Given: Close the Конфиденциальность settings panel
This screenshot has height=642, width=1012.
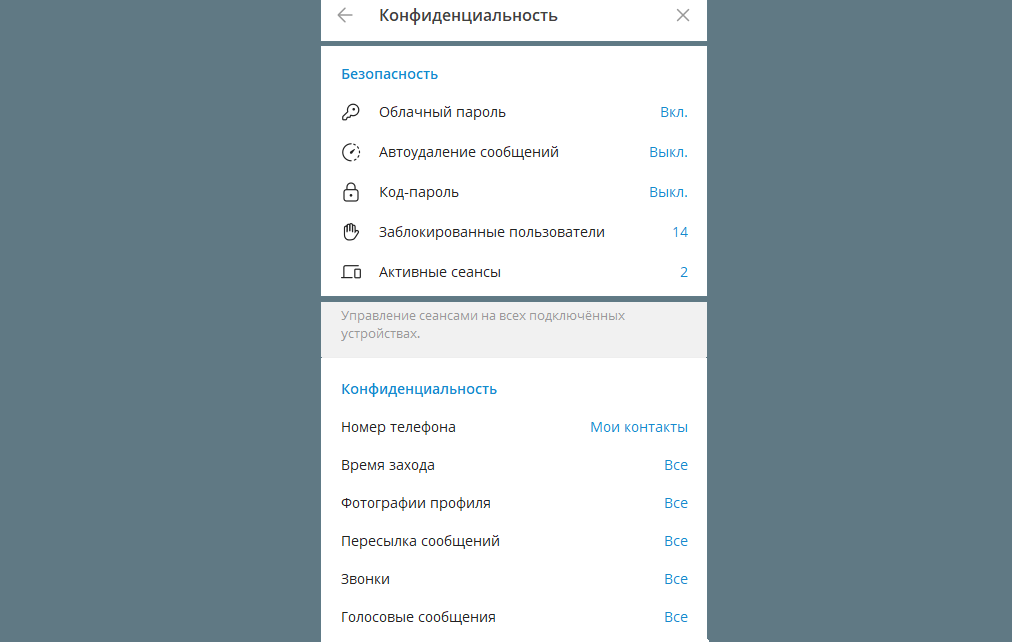Looking at the screenshot, I should tap(683, 15).
